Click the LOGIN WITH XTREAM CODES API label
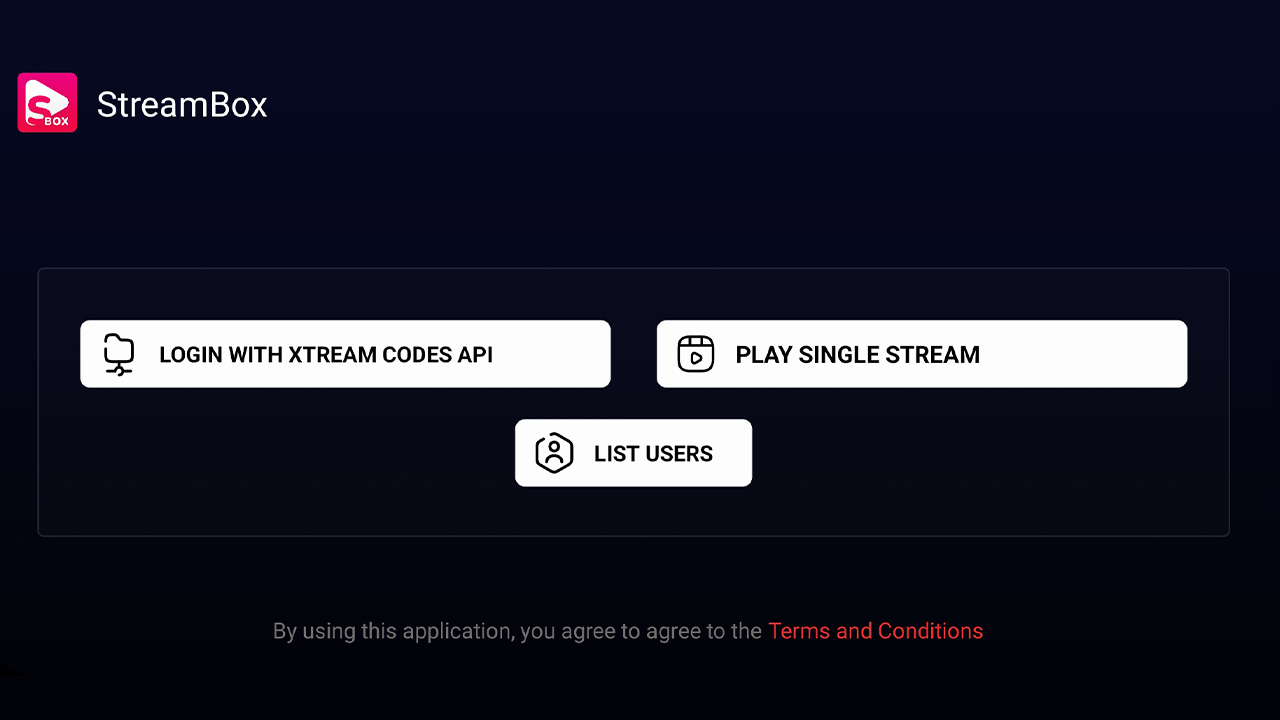The height and width of the screenshot is (720, 1280). [x=326, y=354]
